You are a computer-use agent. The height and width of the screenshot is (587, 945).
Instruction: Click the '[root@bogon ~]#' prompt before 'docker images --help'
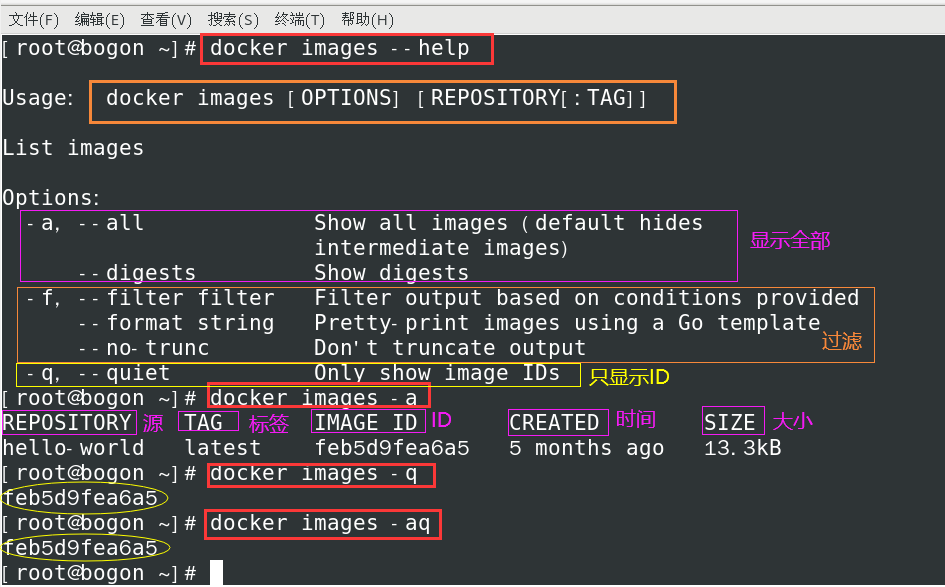click(99, 48)
